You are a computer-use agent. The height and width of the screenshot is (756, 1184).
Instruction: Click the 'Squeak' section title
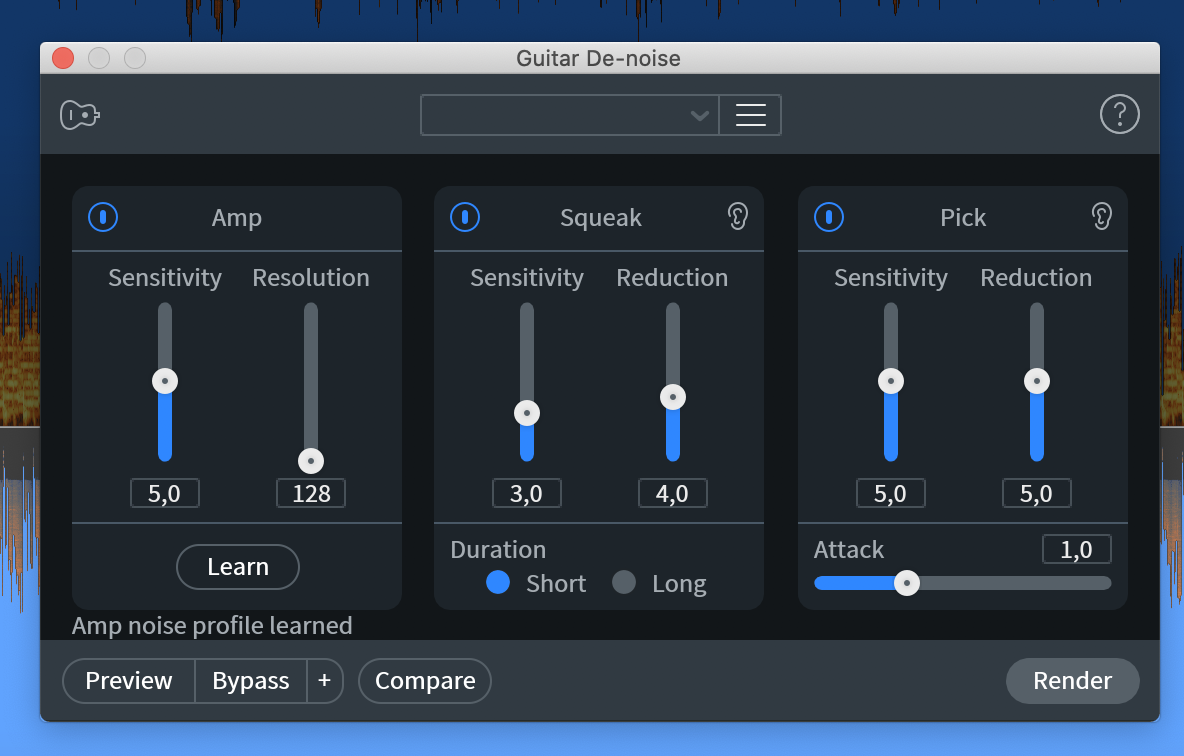[600, 218]
